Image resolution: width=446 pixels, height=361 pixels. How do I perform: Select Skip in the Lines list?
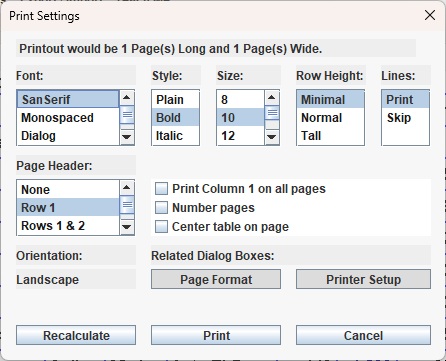(x=405, y=118)
